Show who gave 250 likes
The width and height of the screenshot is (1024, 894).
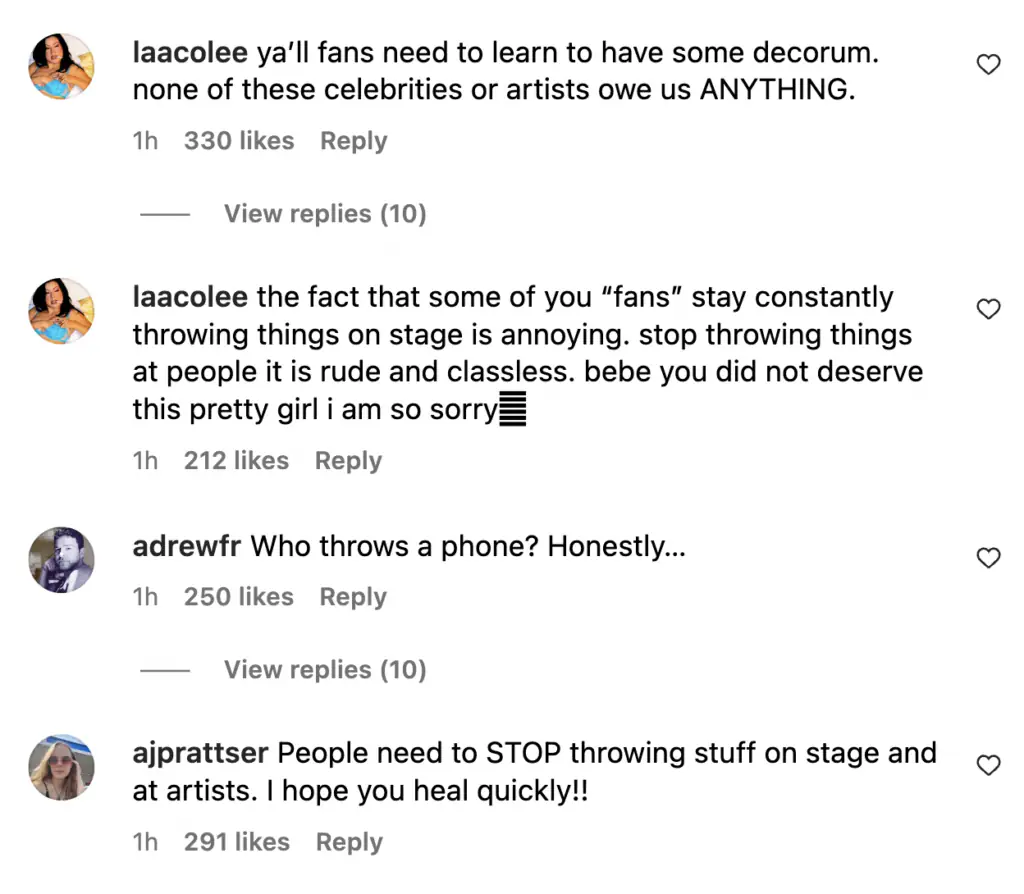click(239, 597)
